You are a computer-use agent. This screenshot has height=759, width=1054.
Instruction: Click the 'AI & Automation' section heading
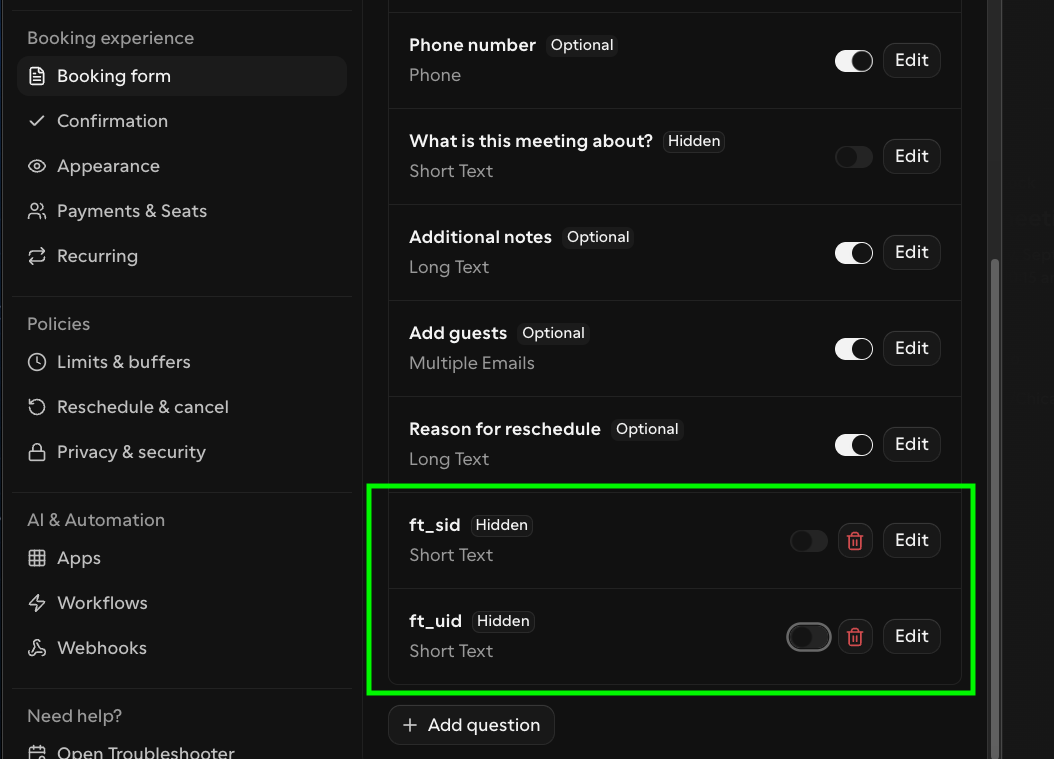pos(96,520)
